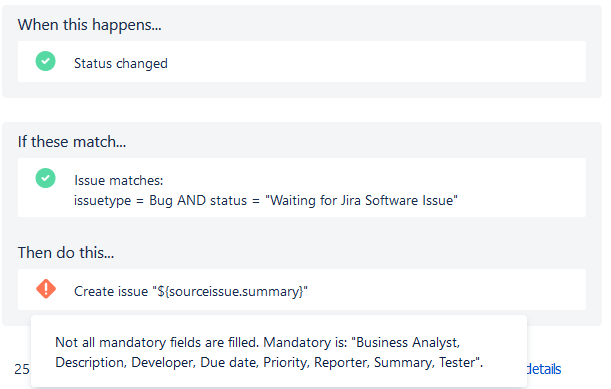Click the tooltip line starting 'Not all mandatory'
This screenshot has height=389, width=611.
[258, 342]
